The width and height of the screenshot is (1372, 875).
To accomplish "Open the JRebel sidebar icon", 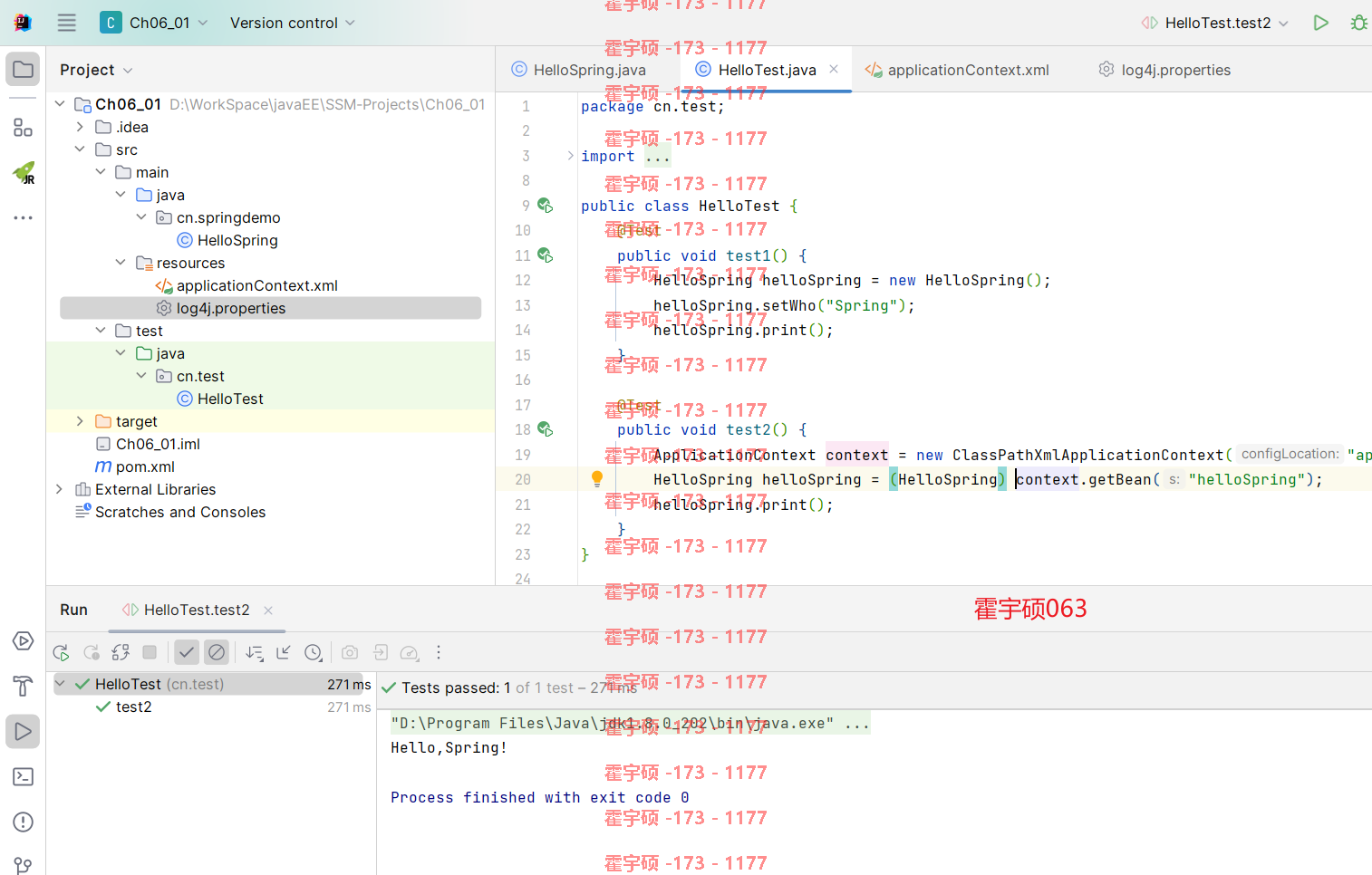I will tap(23, 172).
